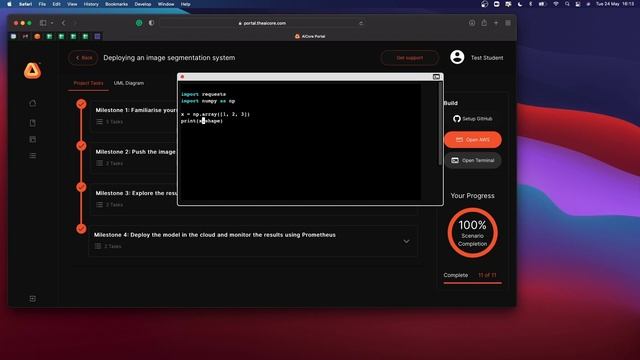
Task: Switch to the UML Diagram tab
Action: point(129,83)
